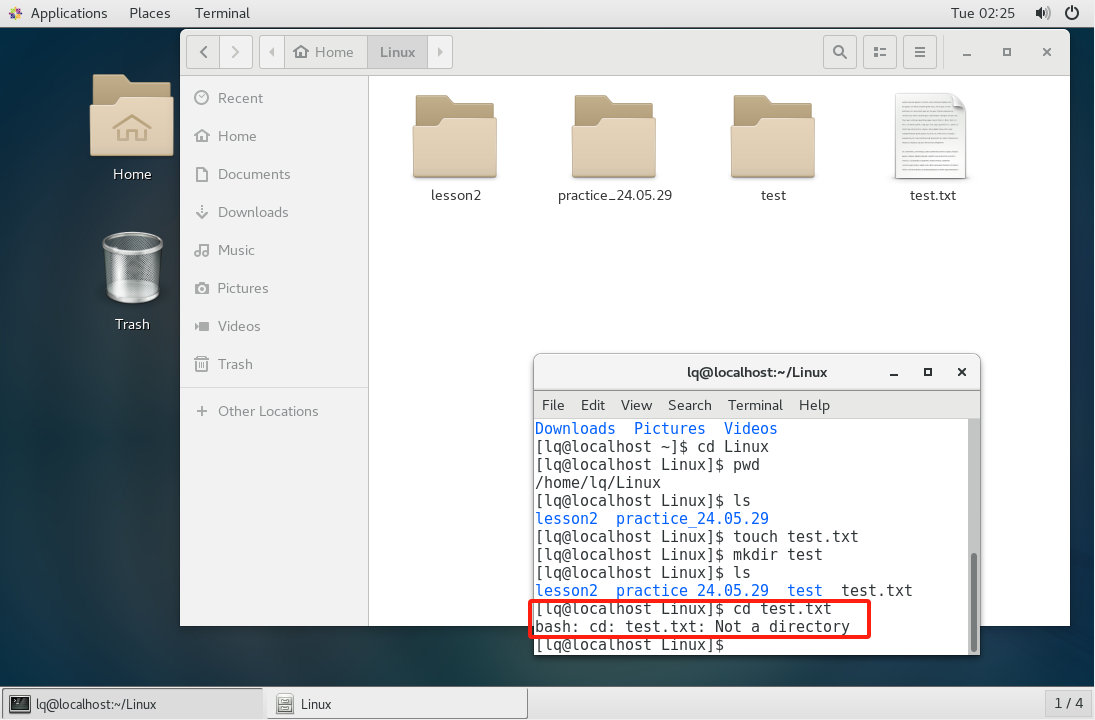Maximize the Files window
Screen dimensions: 1095x720
click(1007, 52)
